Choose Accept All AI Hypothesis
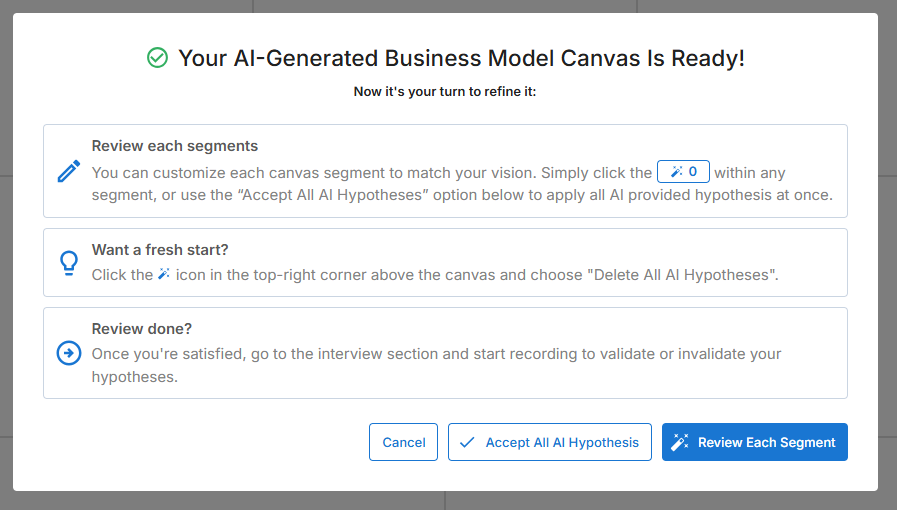The height and width of the screenshot is (510, 897). pos(550,442)
